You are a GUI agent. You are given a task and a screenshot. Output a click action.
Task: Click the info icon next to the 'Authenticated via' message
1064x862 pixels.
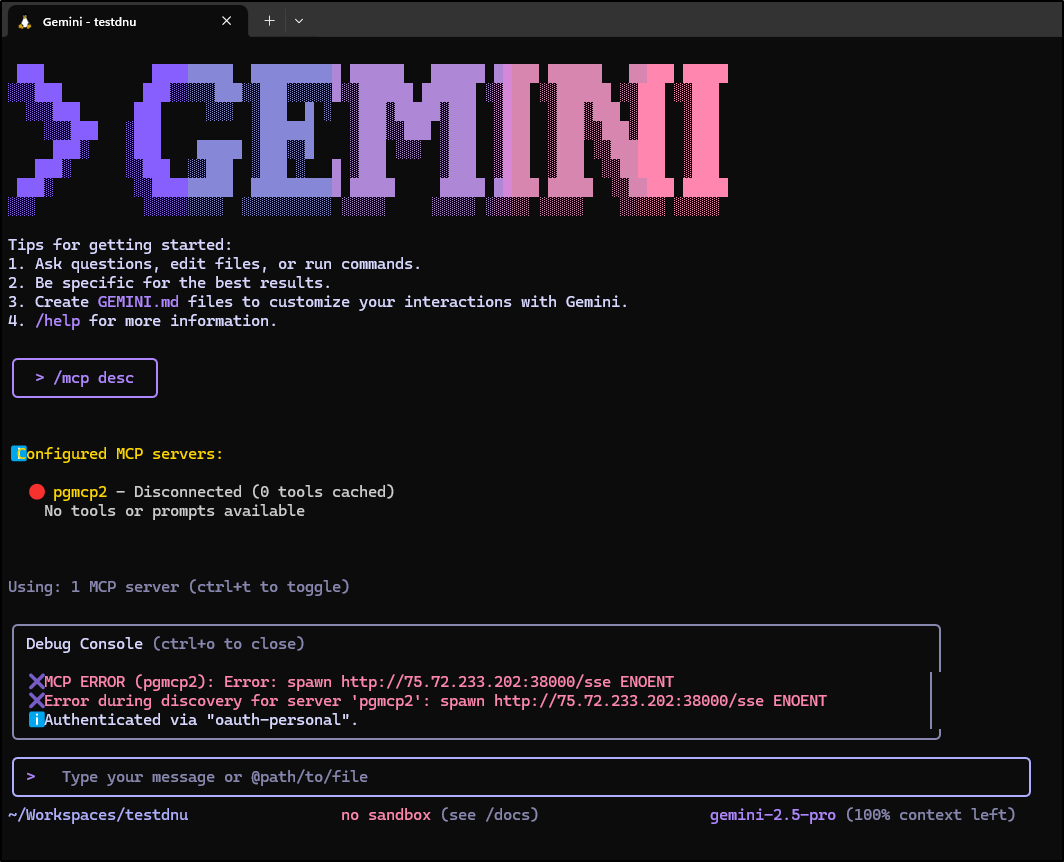(36, 720)
